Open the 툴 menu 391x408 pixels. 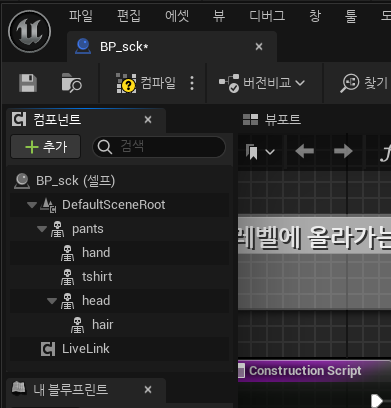tap(351, 16)
